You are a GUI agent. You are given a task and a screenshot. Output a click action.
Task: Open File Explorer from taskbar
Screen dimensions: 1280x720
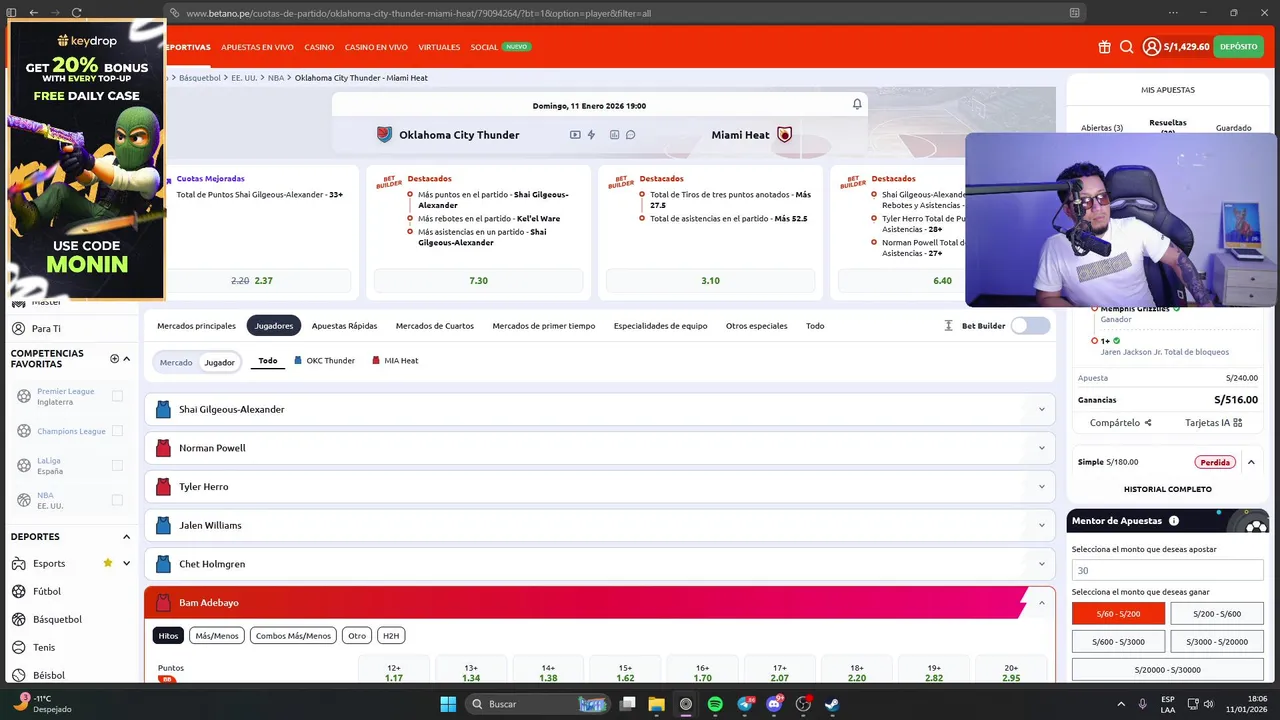click(x=656, y=704)
